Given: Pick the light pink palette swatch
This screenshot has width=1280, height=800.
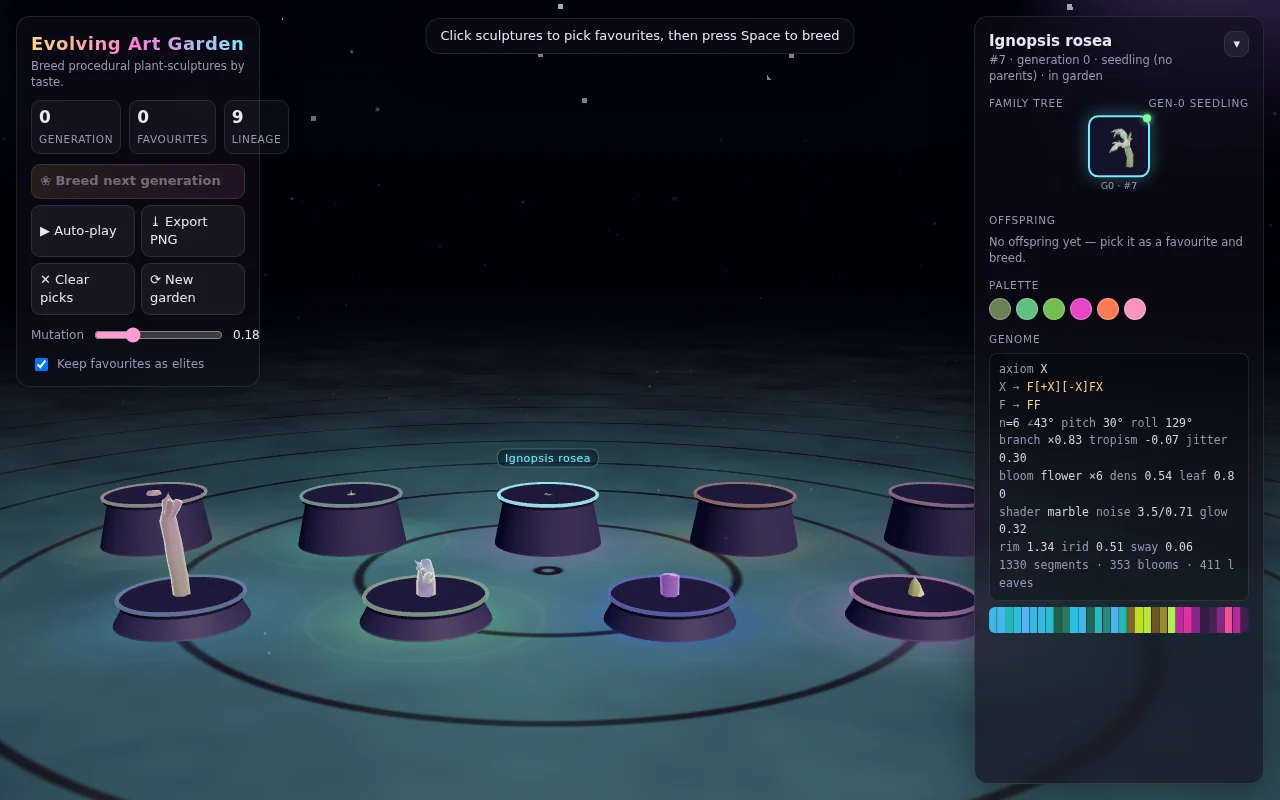Looking at the screenshot, I should tap(1135, 309).
